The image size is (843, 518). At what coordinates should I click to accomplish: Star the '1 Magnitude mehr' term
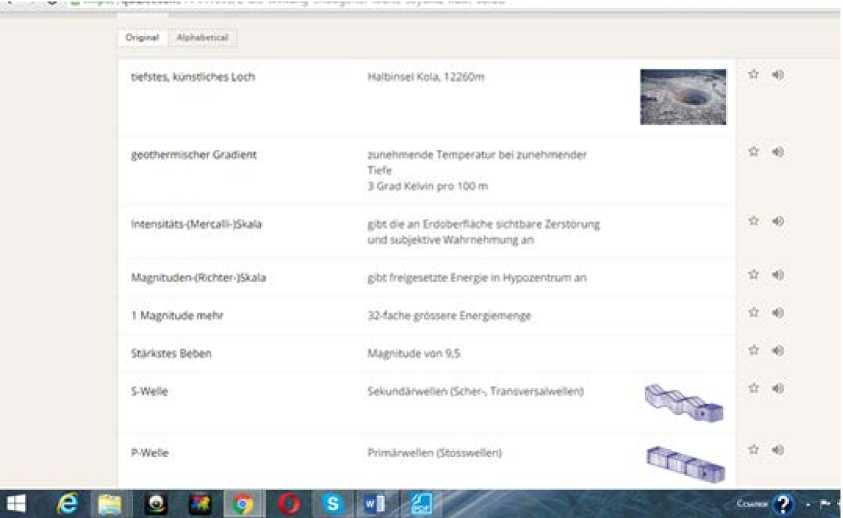753,313
